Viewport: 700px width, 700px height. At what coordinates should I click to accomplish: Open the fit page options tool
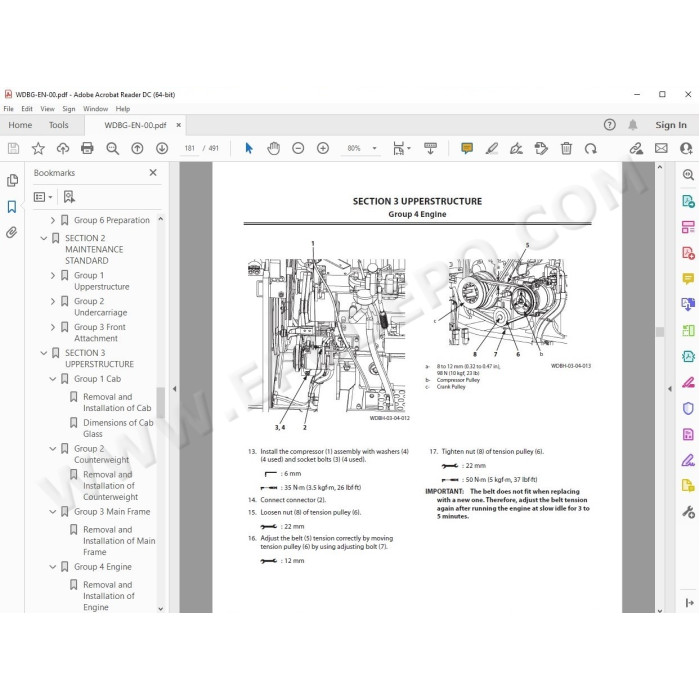pos(401,149)
